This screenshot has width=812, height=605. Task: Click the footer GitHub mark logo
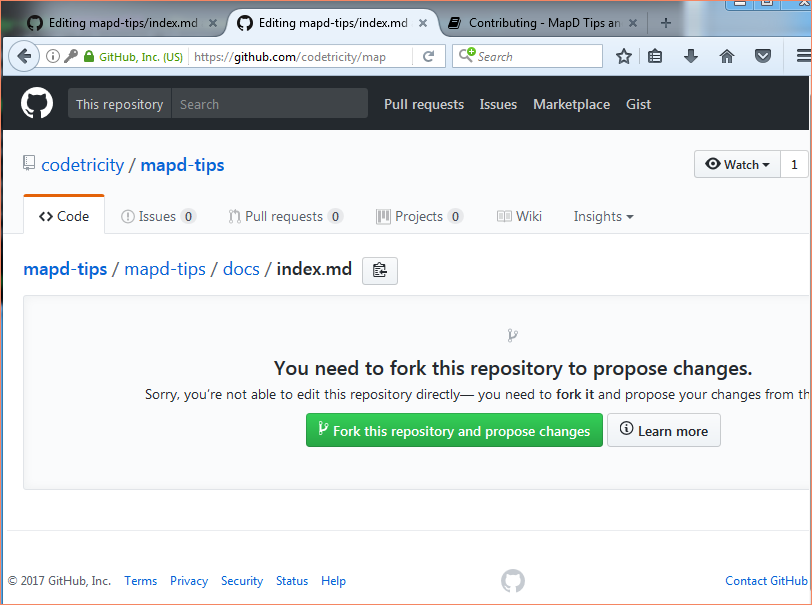coord(513,581)
